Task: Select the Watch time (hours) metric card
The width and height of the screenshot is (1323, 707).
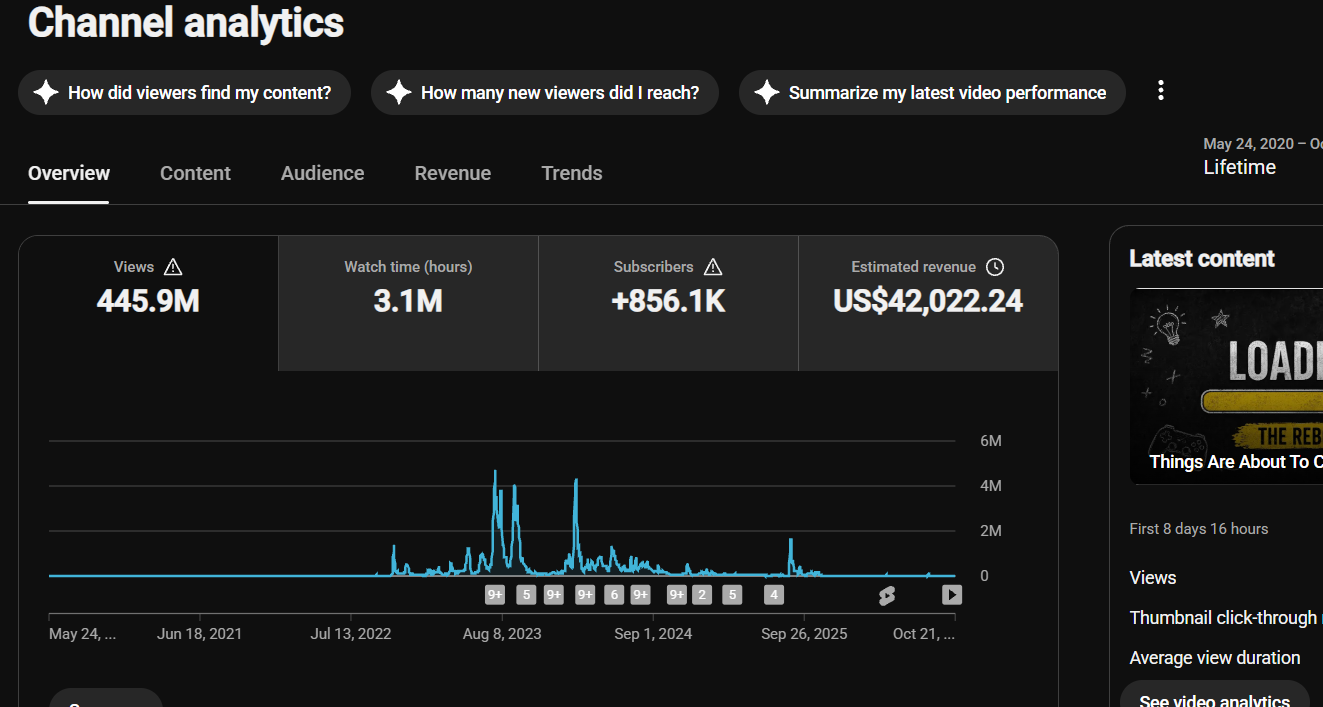Action: point(408,303)
